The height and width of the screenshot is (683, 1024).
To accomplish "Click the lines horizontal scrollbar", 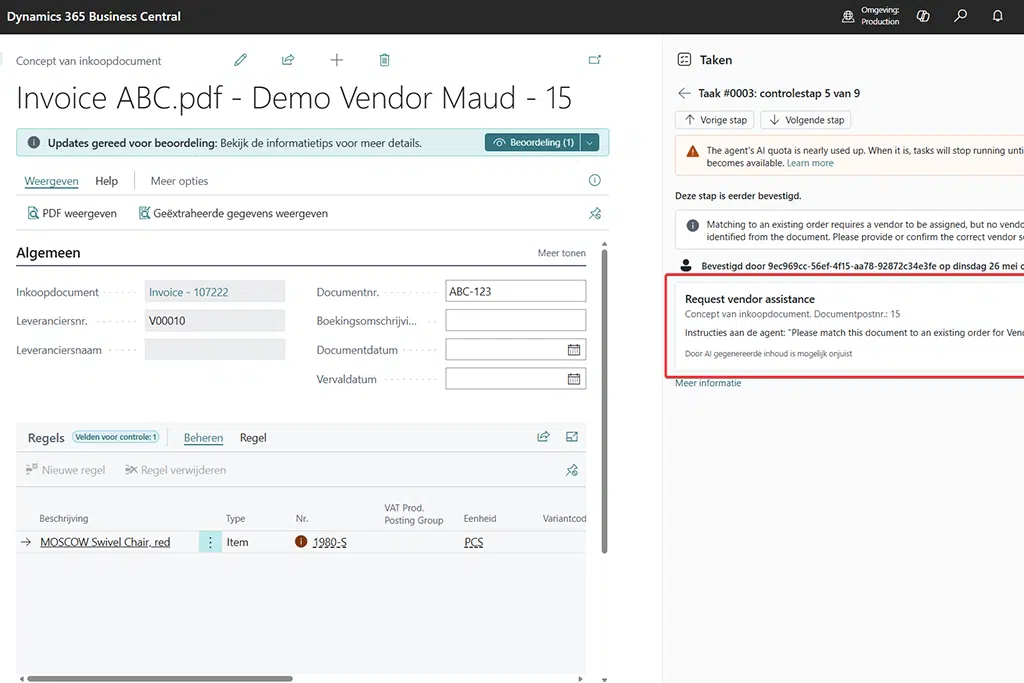I will tap(159, 678).
